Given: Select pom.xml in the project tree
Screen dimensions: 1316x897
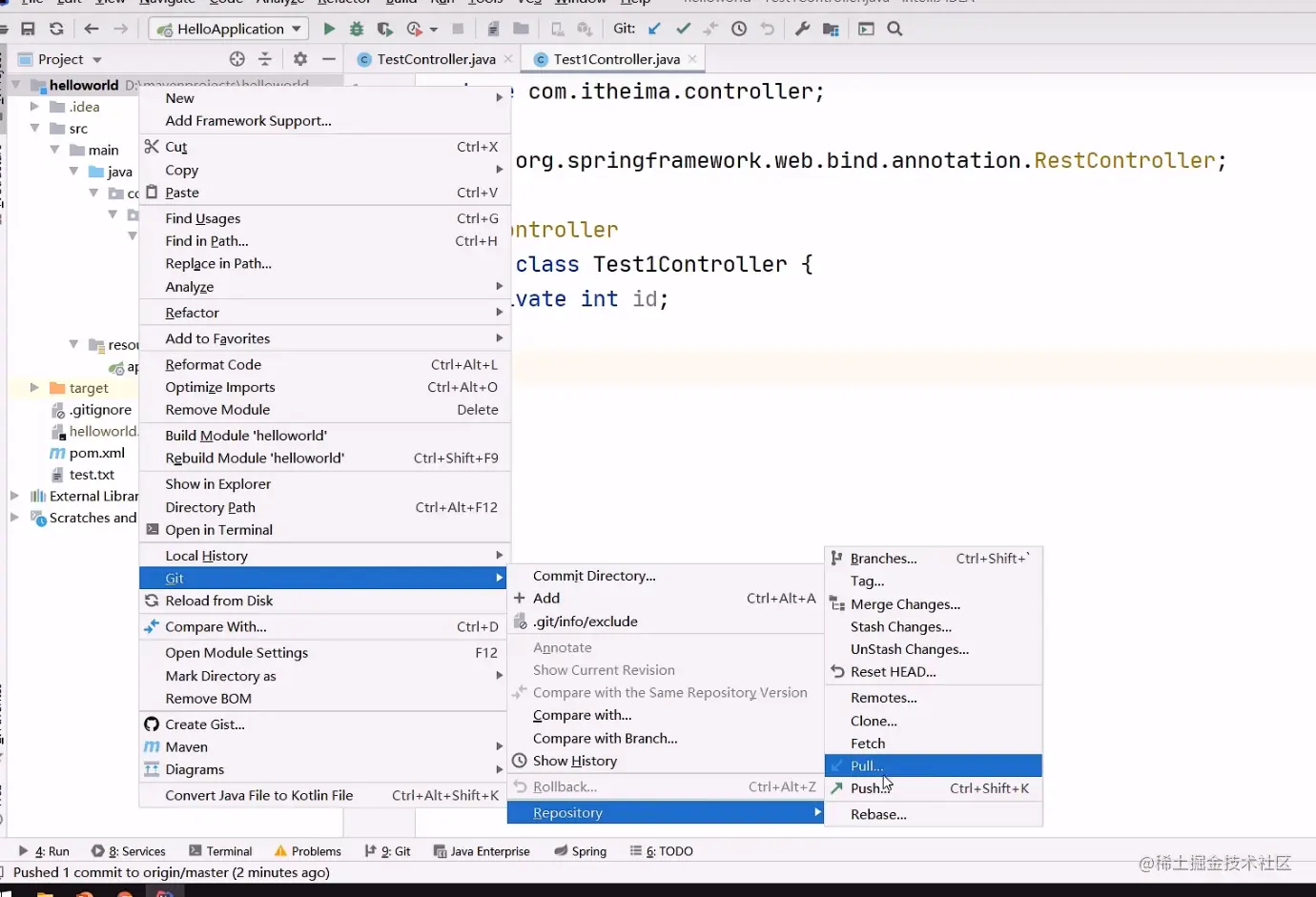Looking at the screenshot, I should click(96, 453).
